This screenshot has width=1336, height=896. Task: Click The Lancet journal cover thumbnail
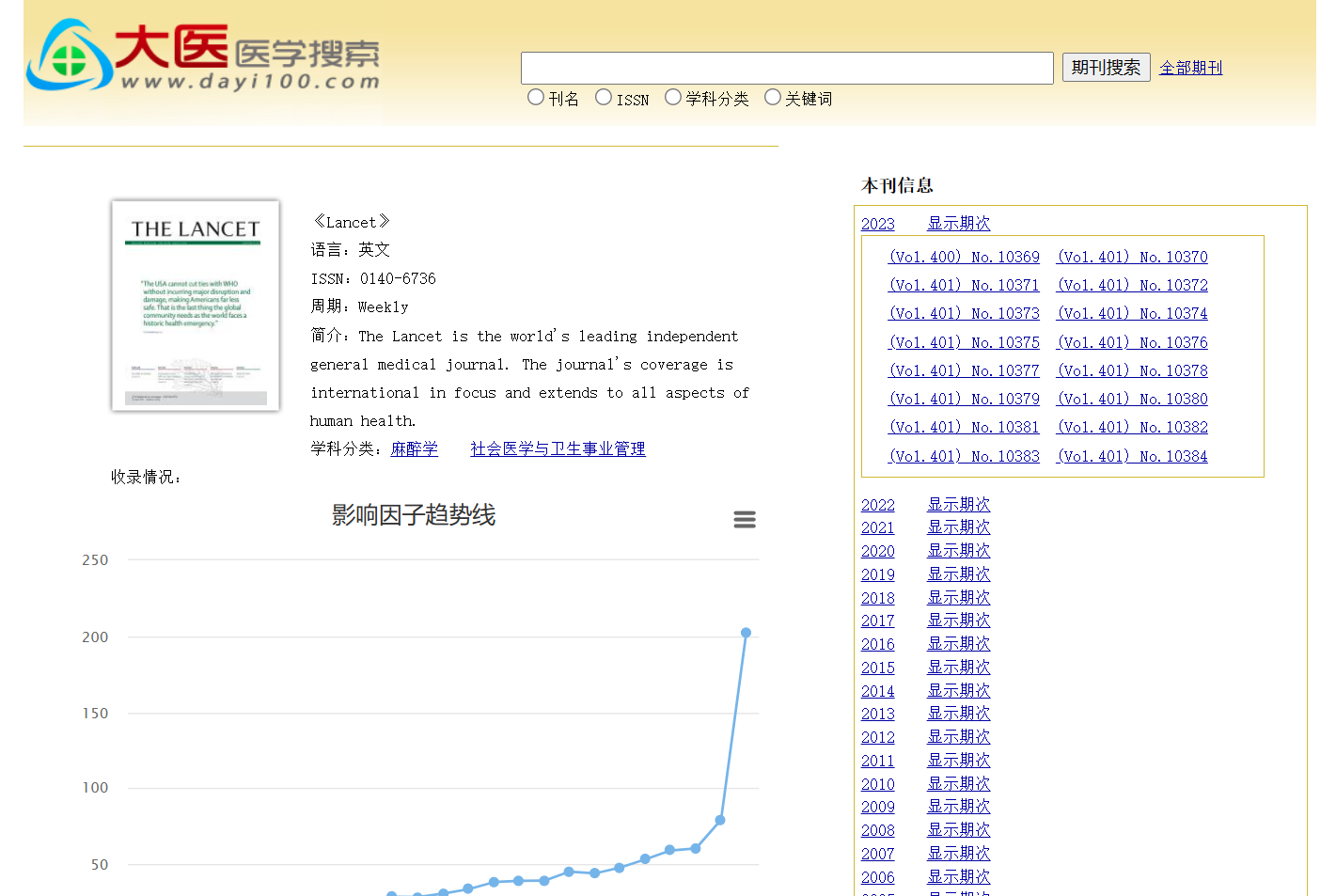pyautogui.click(x=196, y=306)
